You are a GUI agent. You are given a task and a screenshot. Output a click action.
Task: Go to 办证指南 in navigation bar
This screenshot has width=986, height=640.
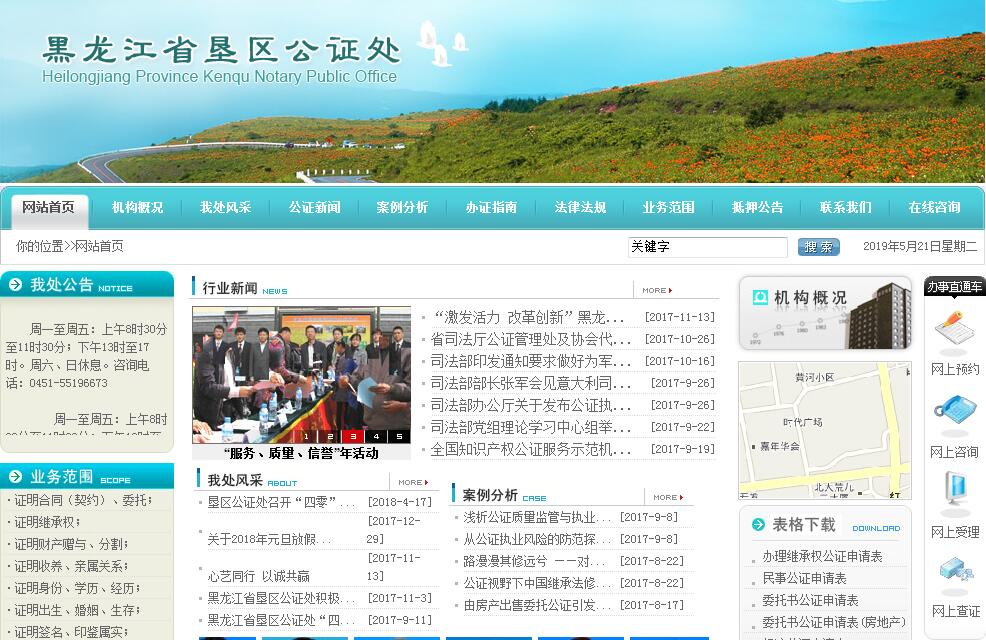[x=491, y=208]
